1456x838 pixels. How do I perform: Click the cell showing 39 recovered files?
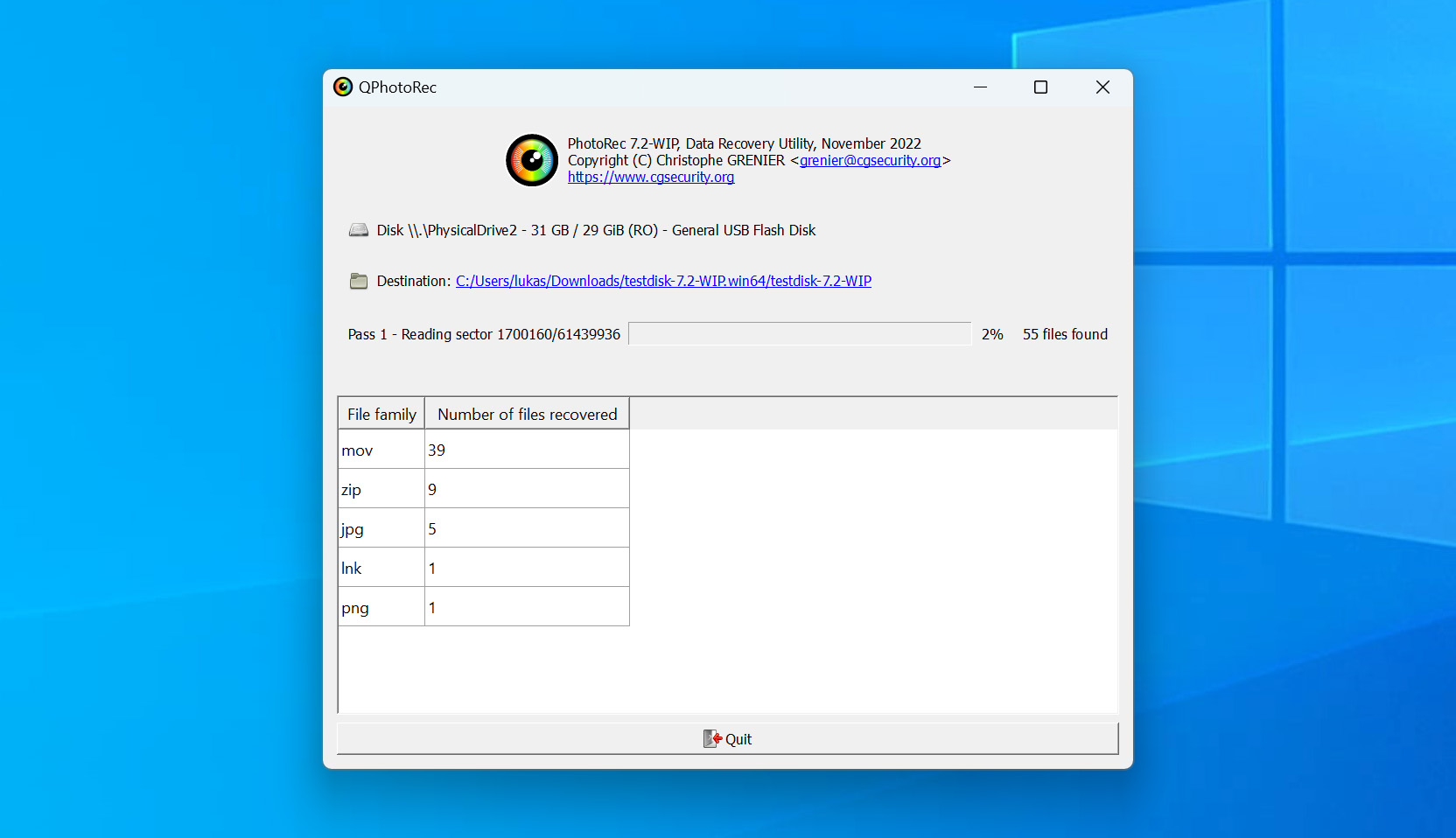(x=527, y=450)
